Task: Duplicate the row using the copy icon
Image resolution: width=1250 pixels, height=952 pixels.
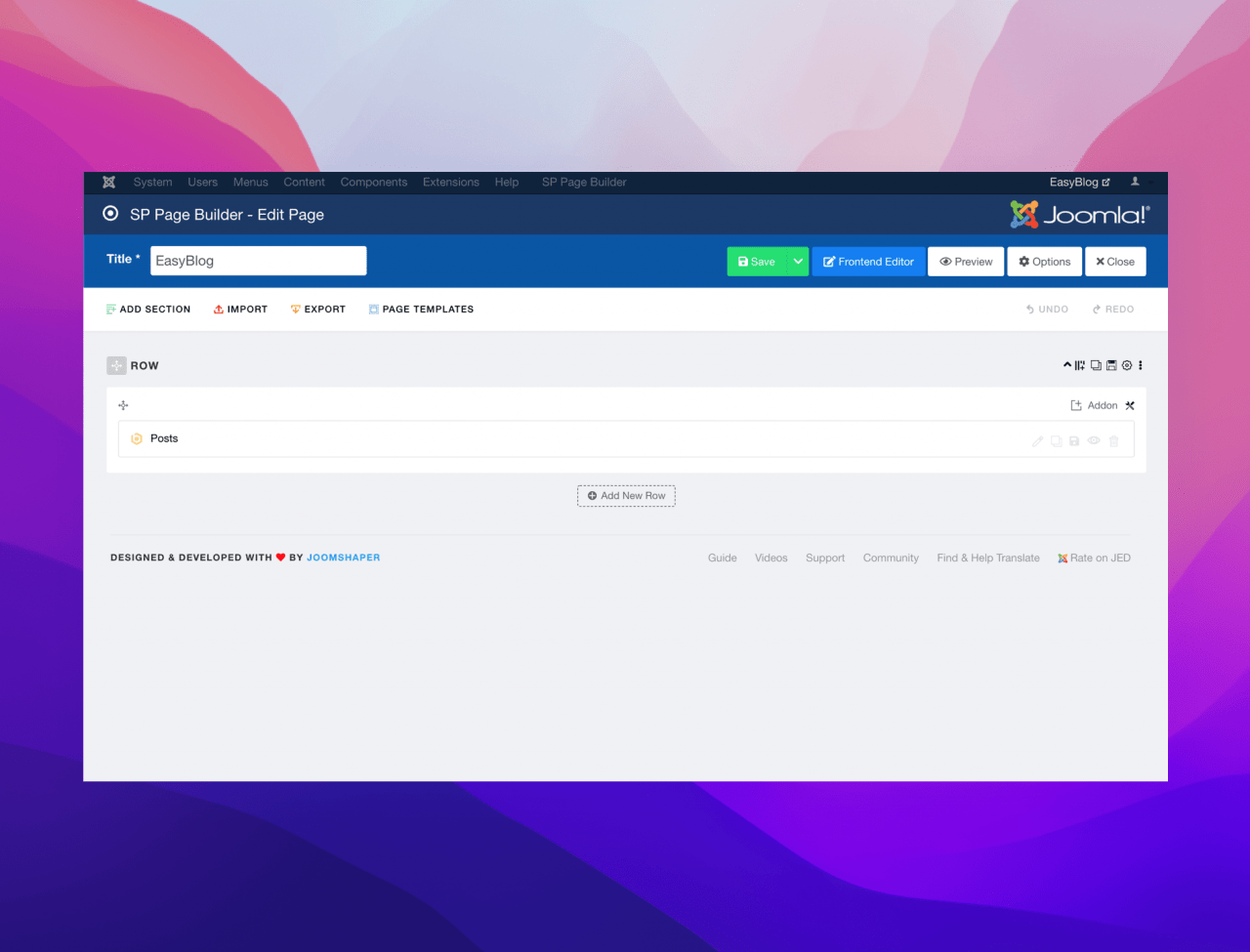Action: (x=1096, y=365)
